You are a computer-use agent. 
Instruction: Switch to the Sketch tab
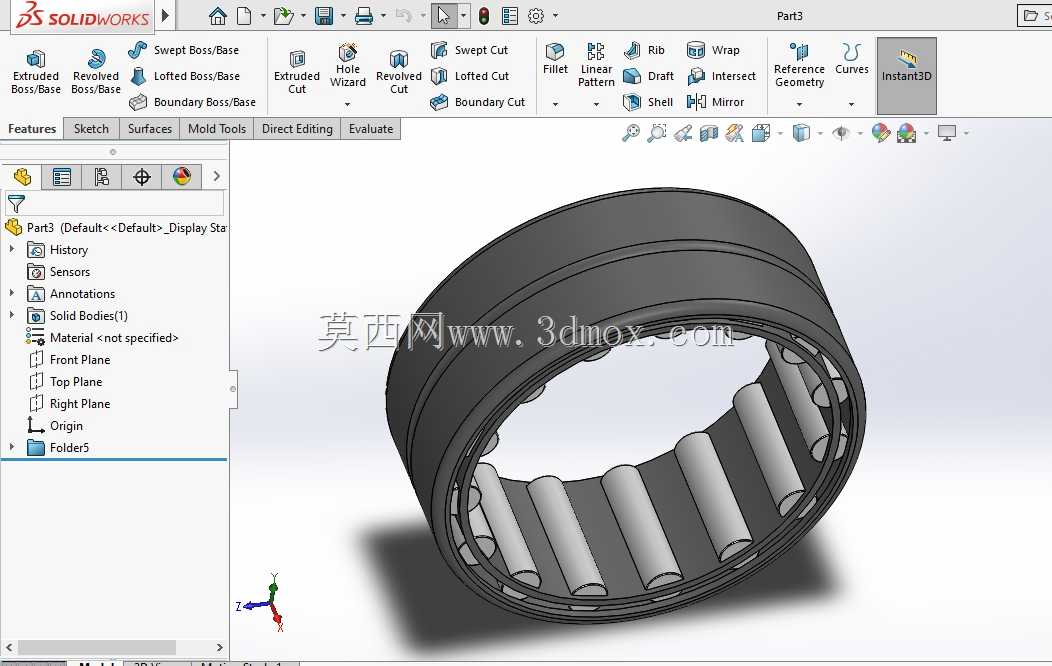pos(91,129)
